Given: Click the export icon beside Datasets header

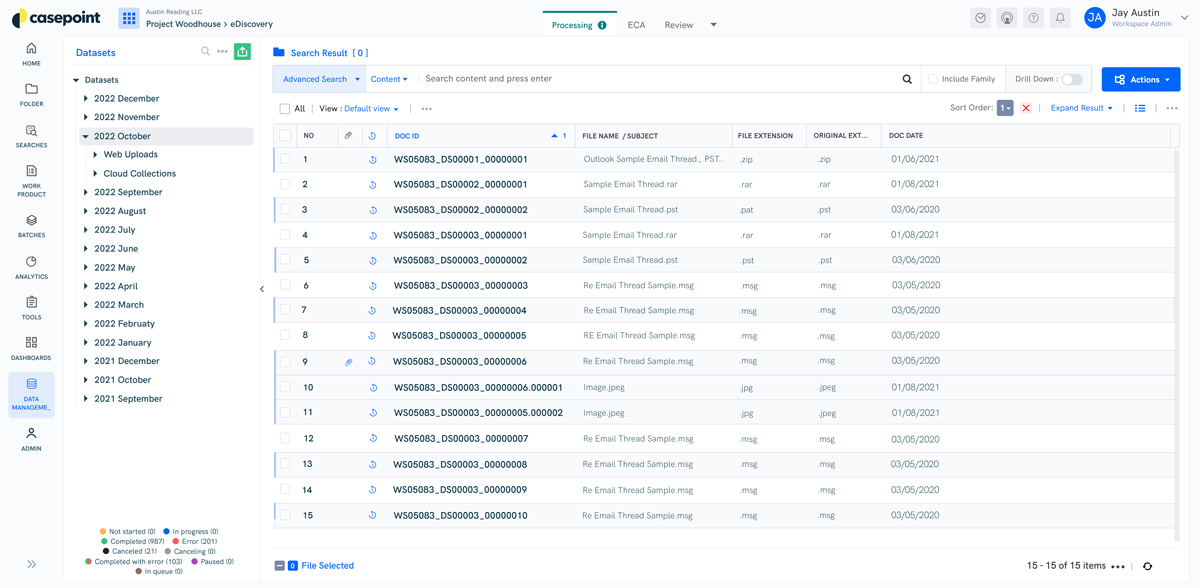Looking at the screenshot, I should (x=241, y=51).
